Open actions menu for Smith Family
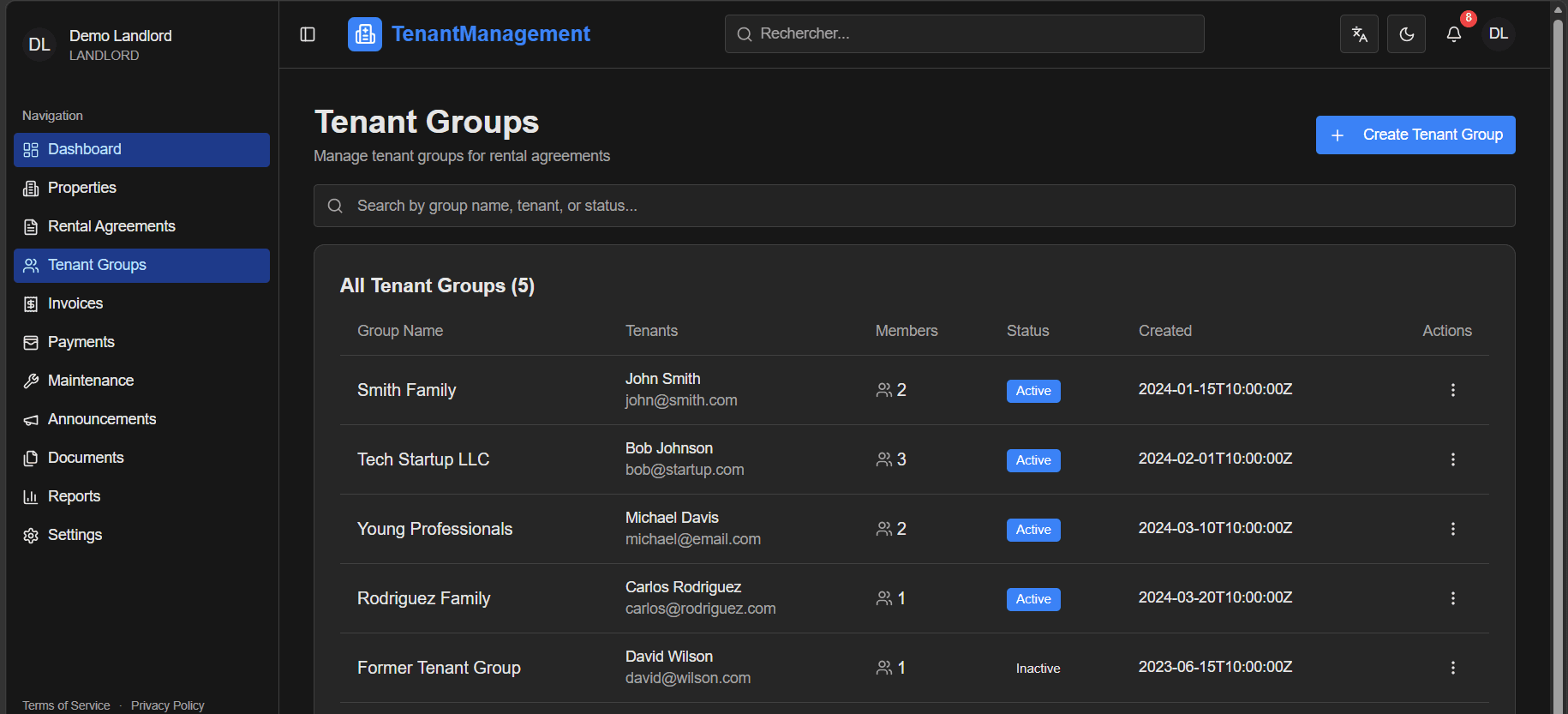Viewport: 1568px width, 714px height. (x=1452, y=390)
